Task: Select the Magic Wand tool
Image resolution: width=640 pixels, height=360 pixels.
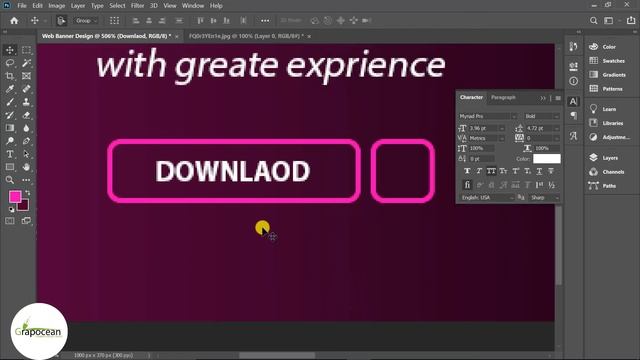Action: tap(26, 63)
